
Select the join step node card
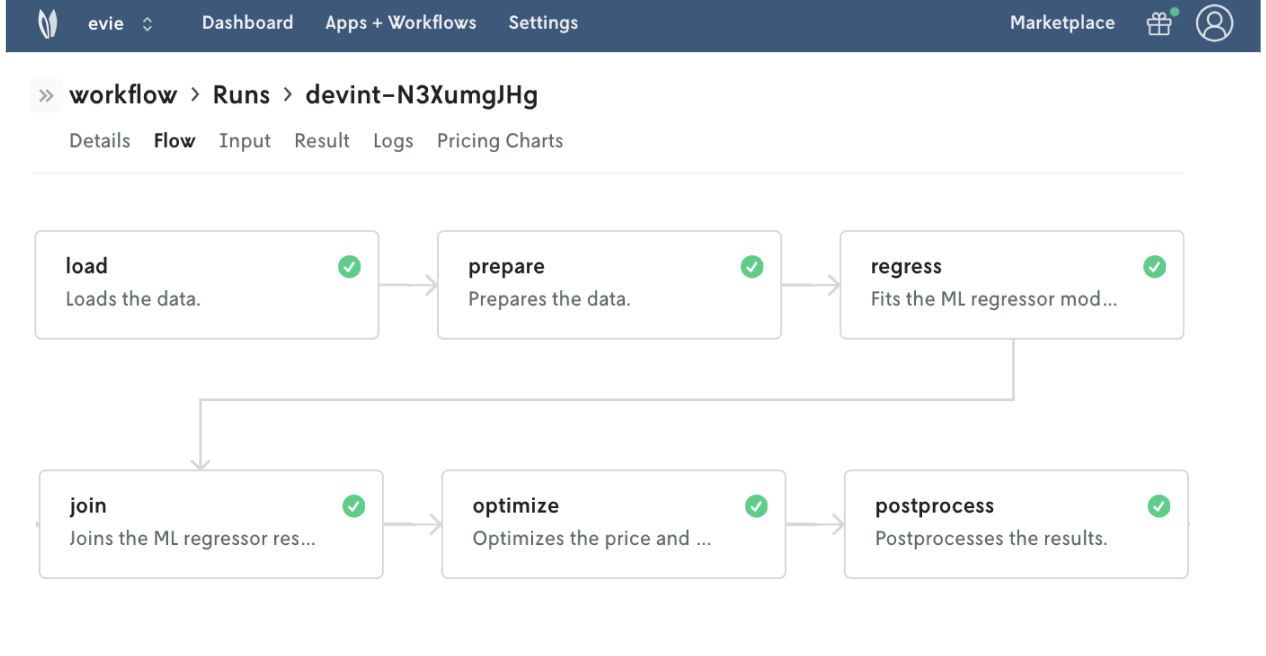click(x=211, y=524)
